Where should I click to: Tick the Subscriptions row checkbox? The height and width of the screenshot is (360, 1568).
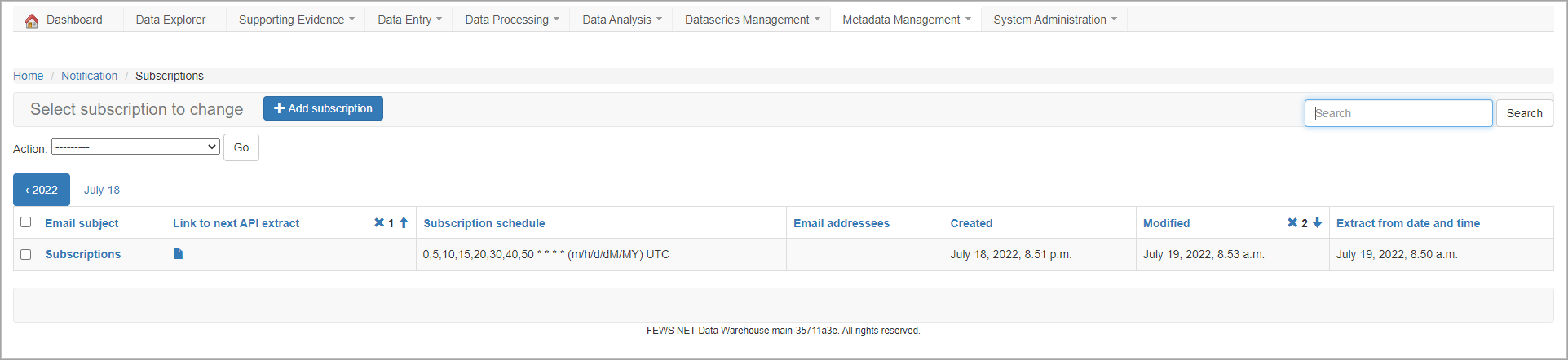[26, 254]
